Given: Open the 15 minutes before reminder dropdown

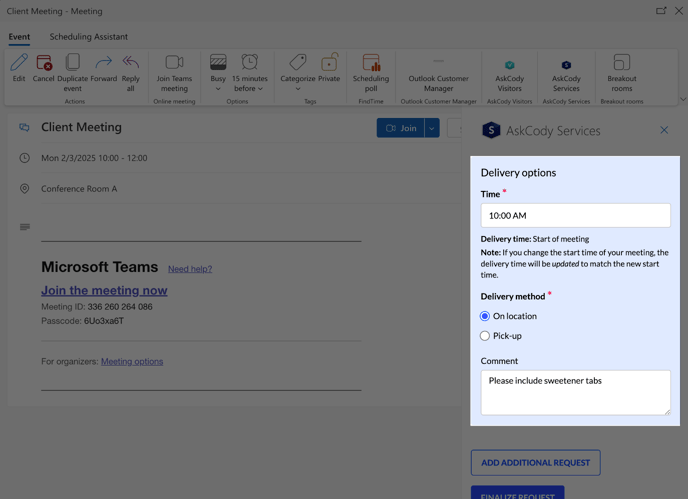Looking at the screenshot, I should 261,89.
